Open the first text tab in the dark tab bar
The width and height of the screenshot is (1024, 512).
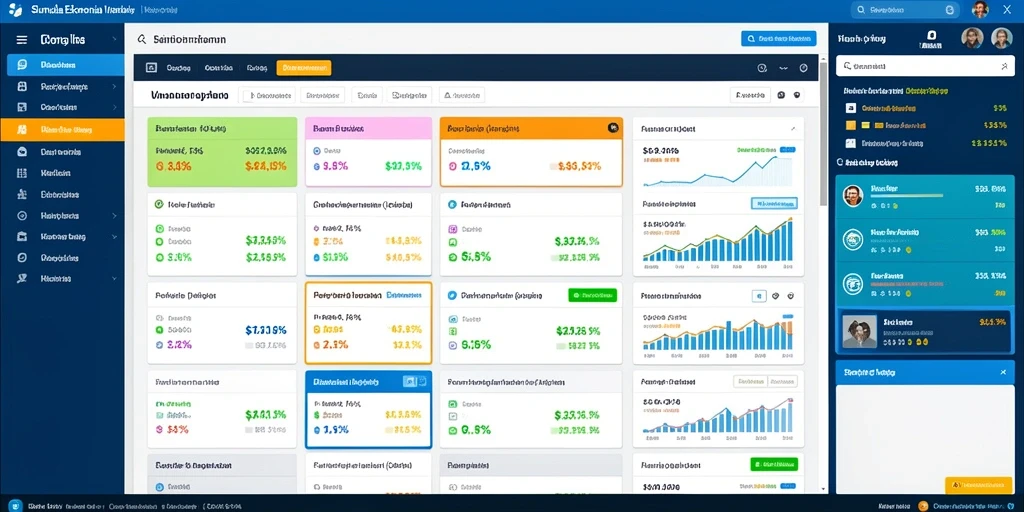[x=178, y=67]
